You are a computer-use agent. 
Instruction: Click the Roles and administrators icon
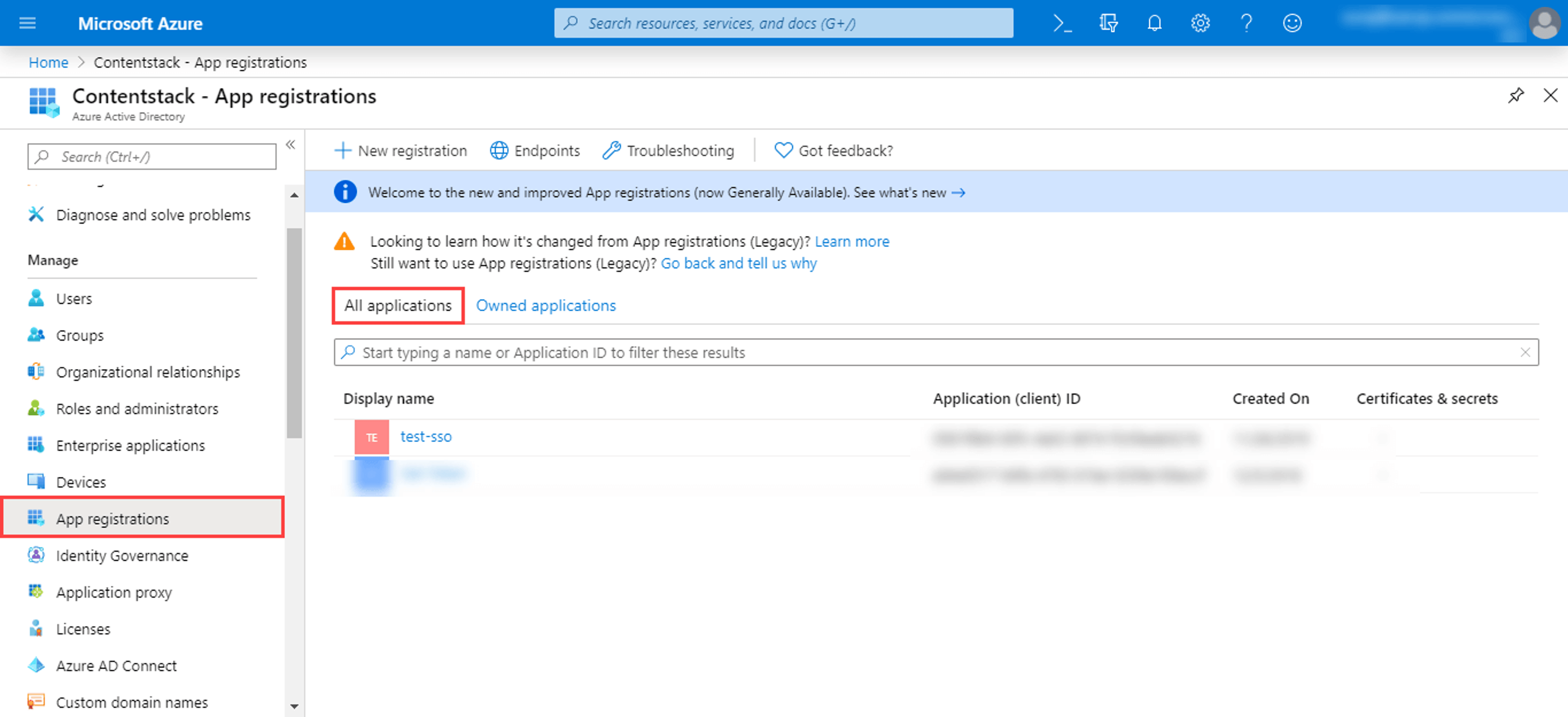[x=36, y=408]
